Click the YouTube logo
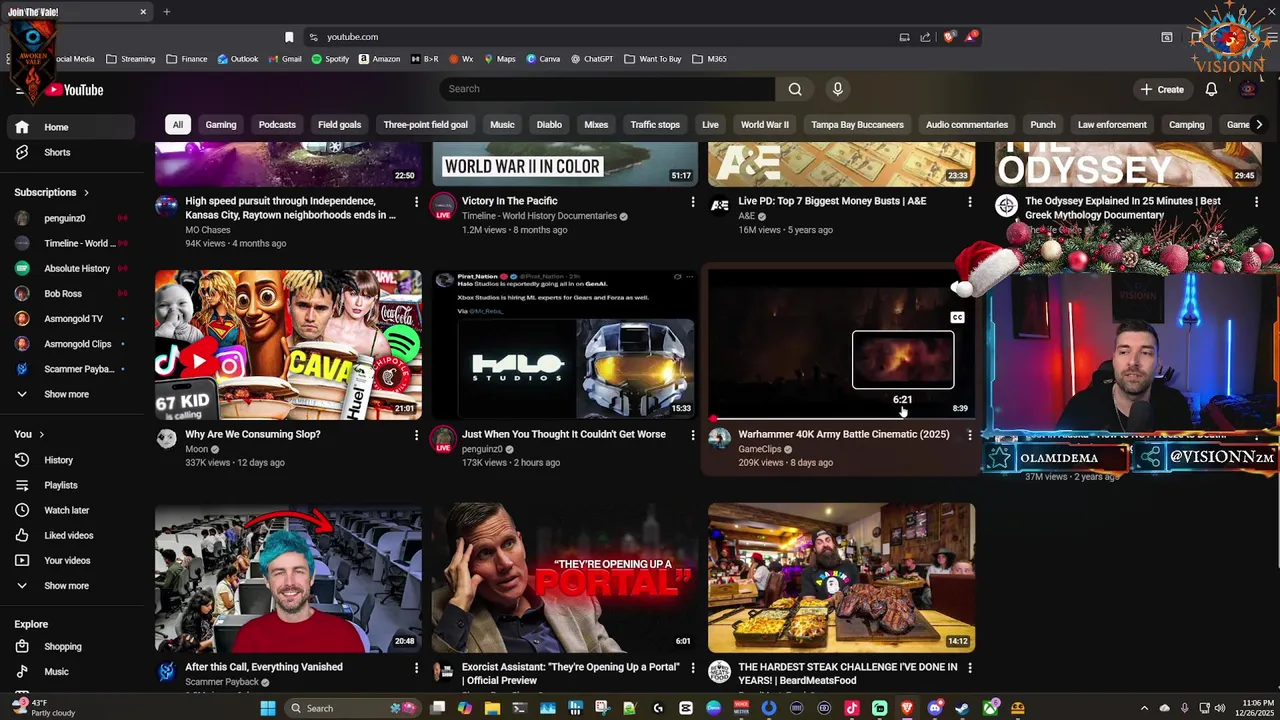The height and width of the screenshot is (720, 1280). pyautogui.click(x=75, y=90)
